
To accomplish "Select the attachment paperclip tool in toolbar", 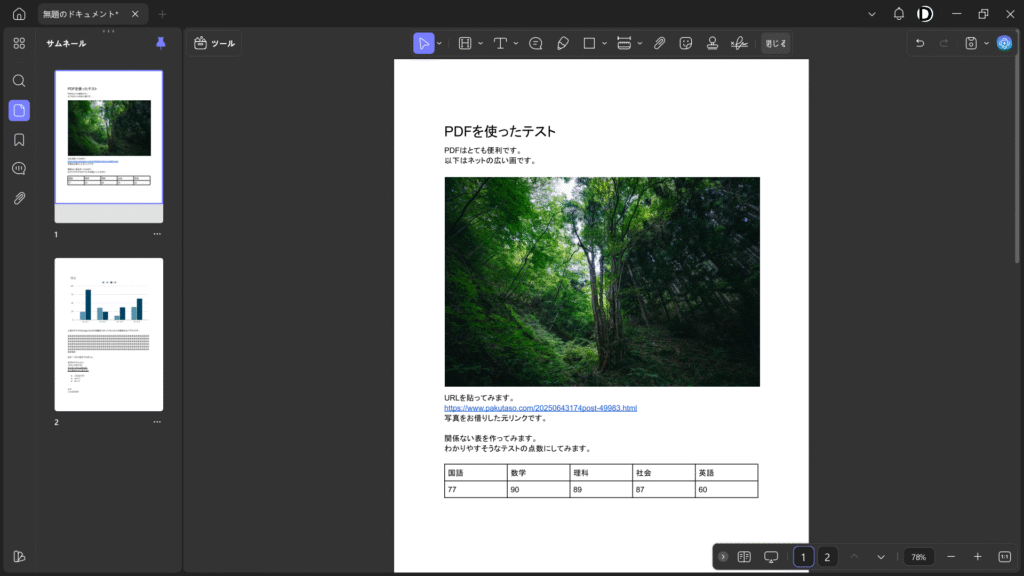I will click(x=660, y=43).
